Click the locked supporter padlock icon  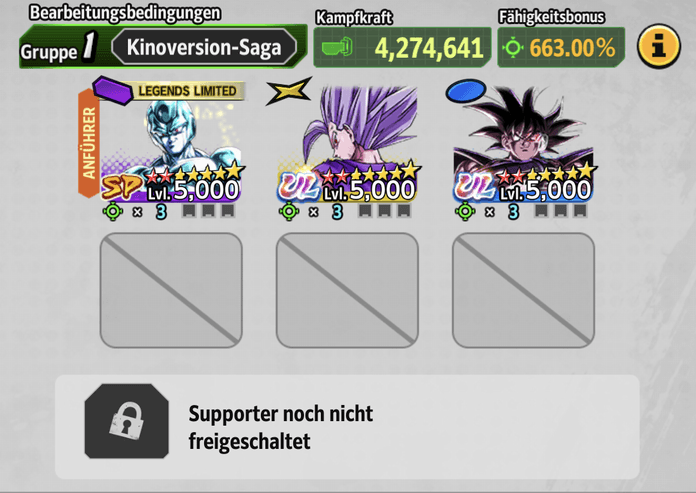127,421
